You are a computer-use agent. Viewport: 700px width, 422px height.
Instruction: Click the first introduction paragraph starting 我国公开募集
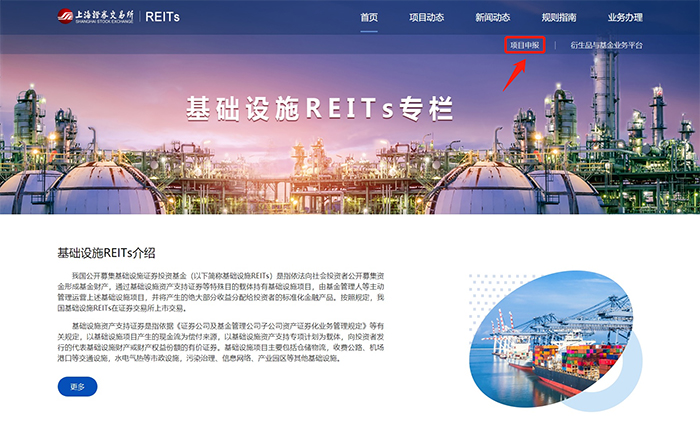(221, 292)
